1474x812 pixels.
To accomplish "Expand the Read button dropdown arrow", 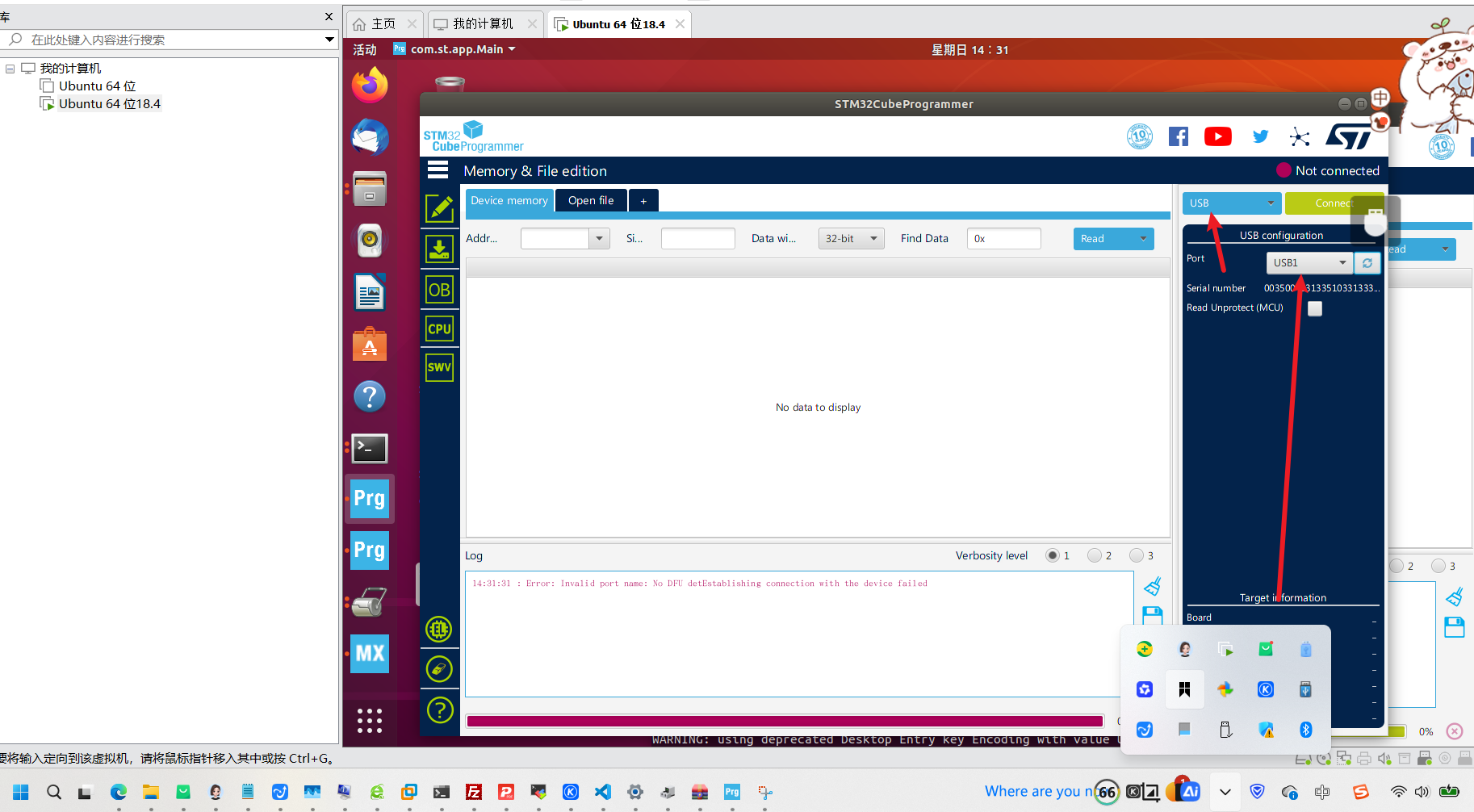I will coord(1143,238).
